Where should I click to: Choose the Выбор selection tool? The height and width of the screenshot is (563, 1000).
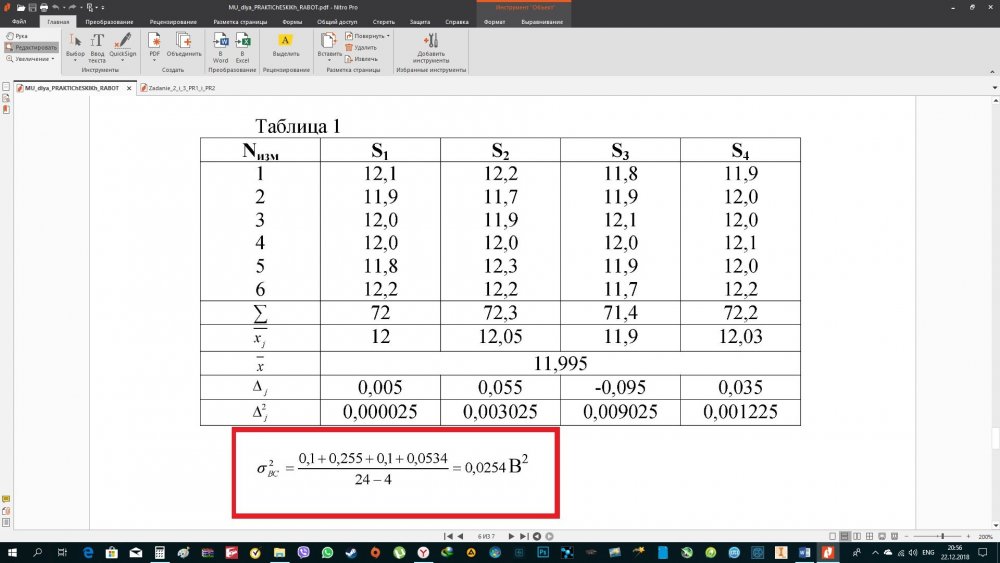pyautogui.click(x=75, y=47)
